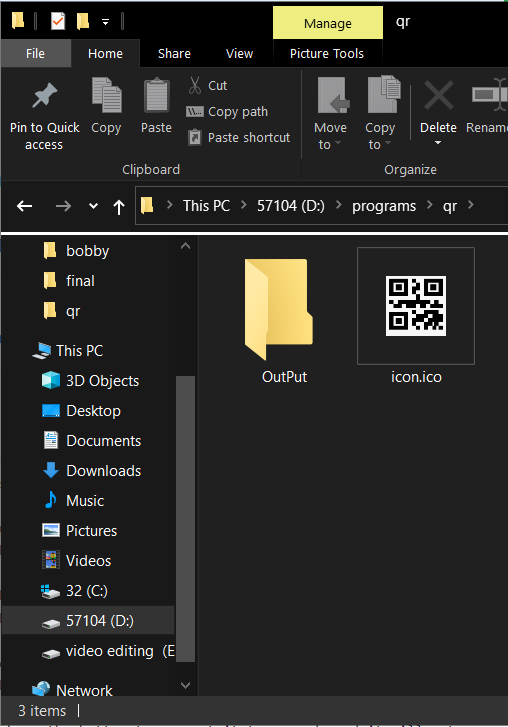The height and width of the screenshot is (727, 508).
Task: Expand the Delete options arrow
Action: [x=438, y=143]
